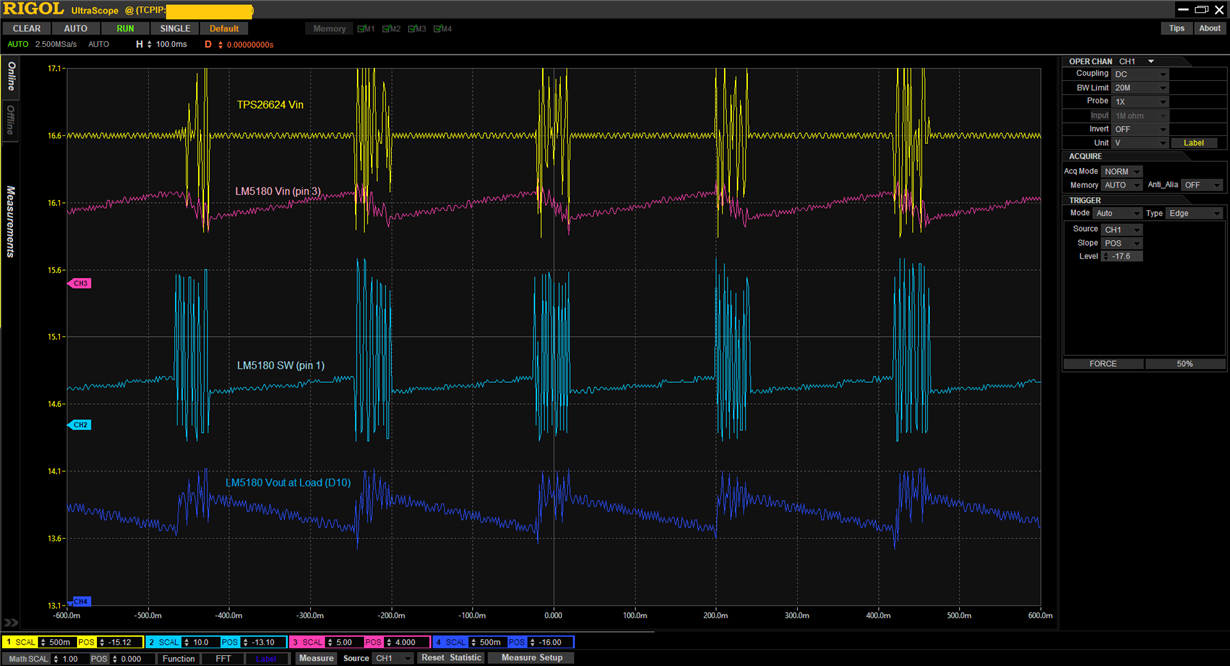Click the yellow Label button in channel panel

(1194, 143)
